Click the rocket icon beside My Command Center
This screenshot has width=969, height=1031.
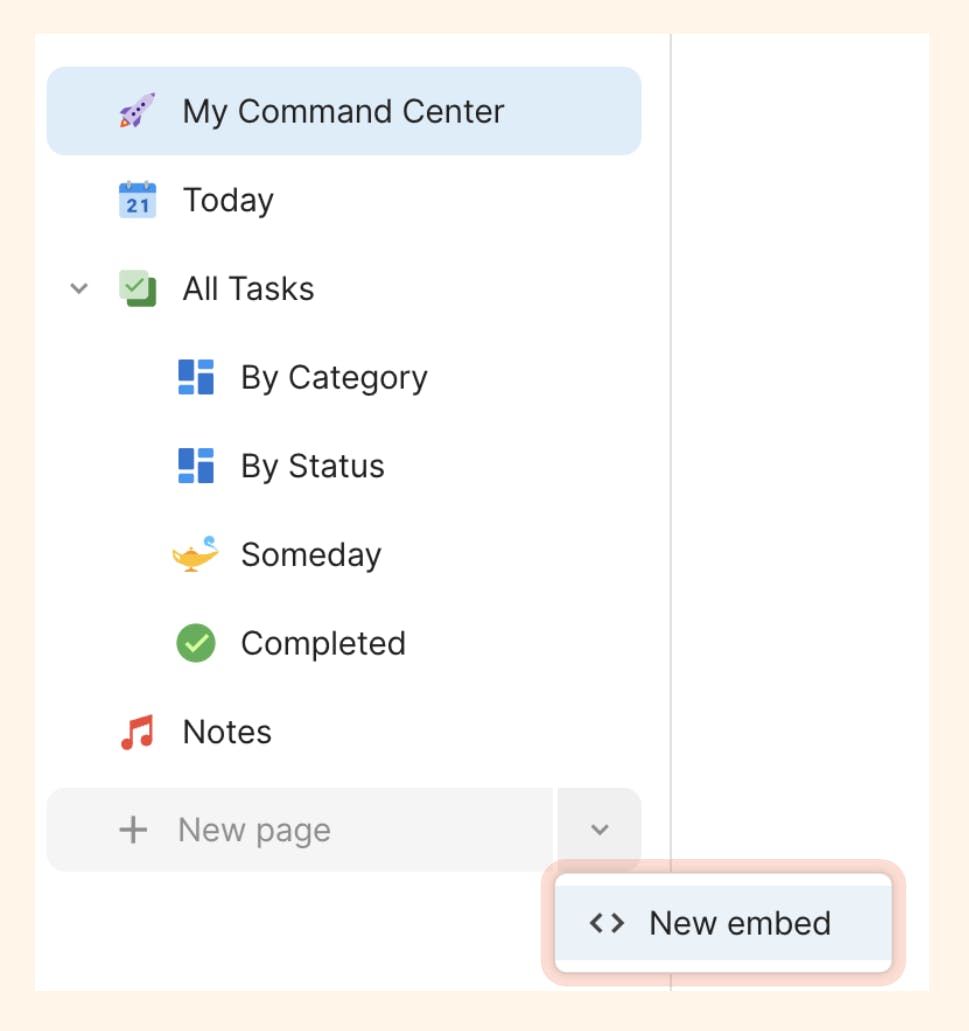pos(138,111)
